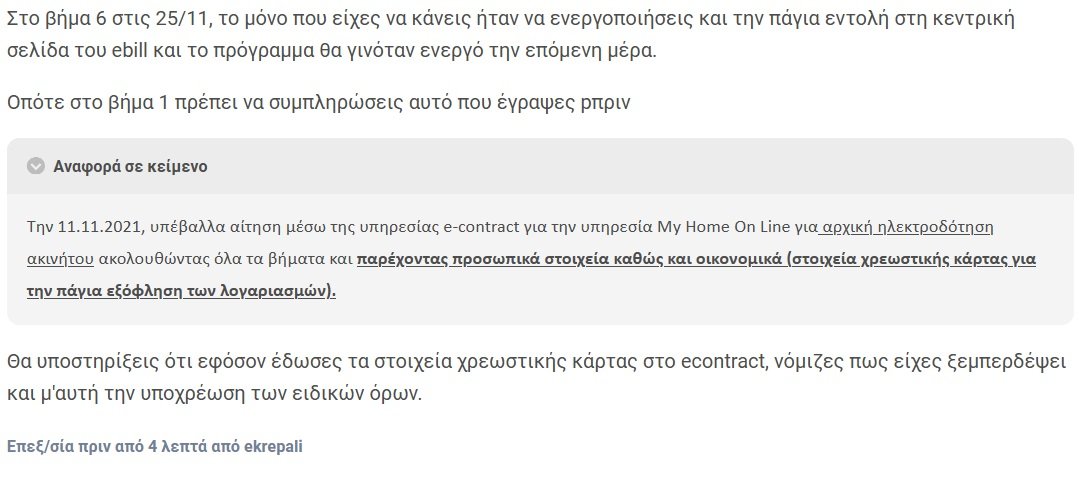The width and height of the screenshot is (1079, 480).
Task: Click the paragraph starting 'Στο βήμα 6'
Action: coord(511,35)
